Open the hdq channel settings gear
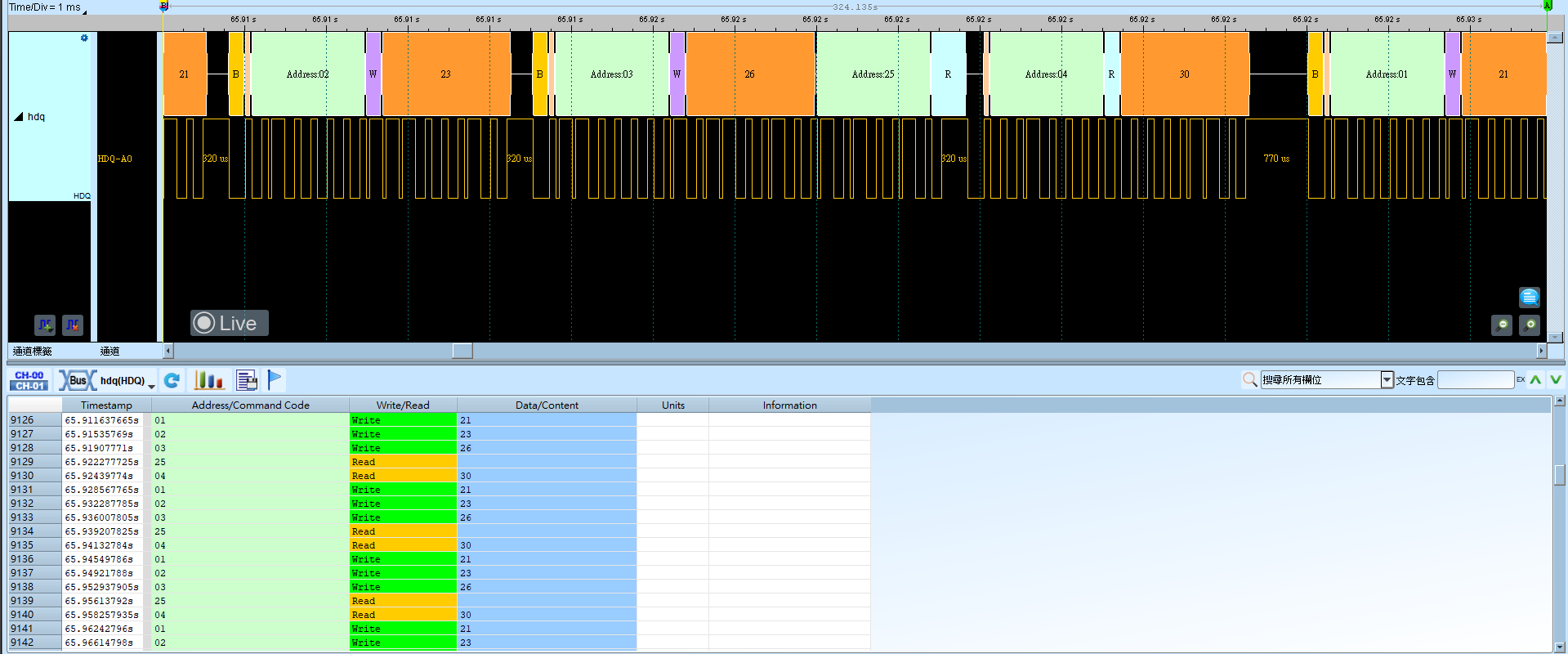Viewport: 1568px width, 654px height. [x=84, y=38]
